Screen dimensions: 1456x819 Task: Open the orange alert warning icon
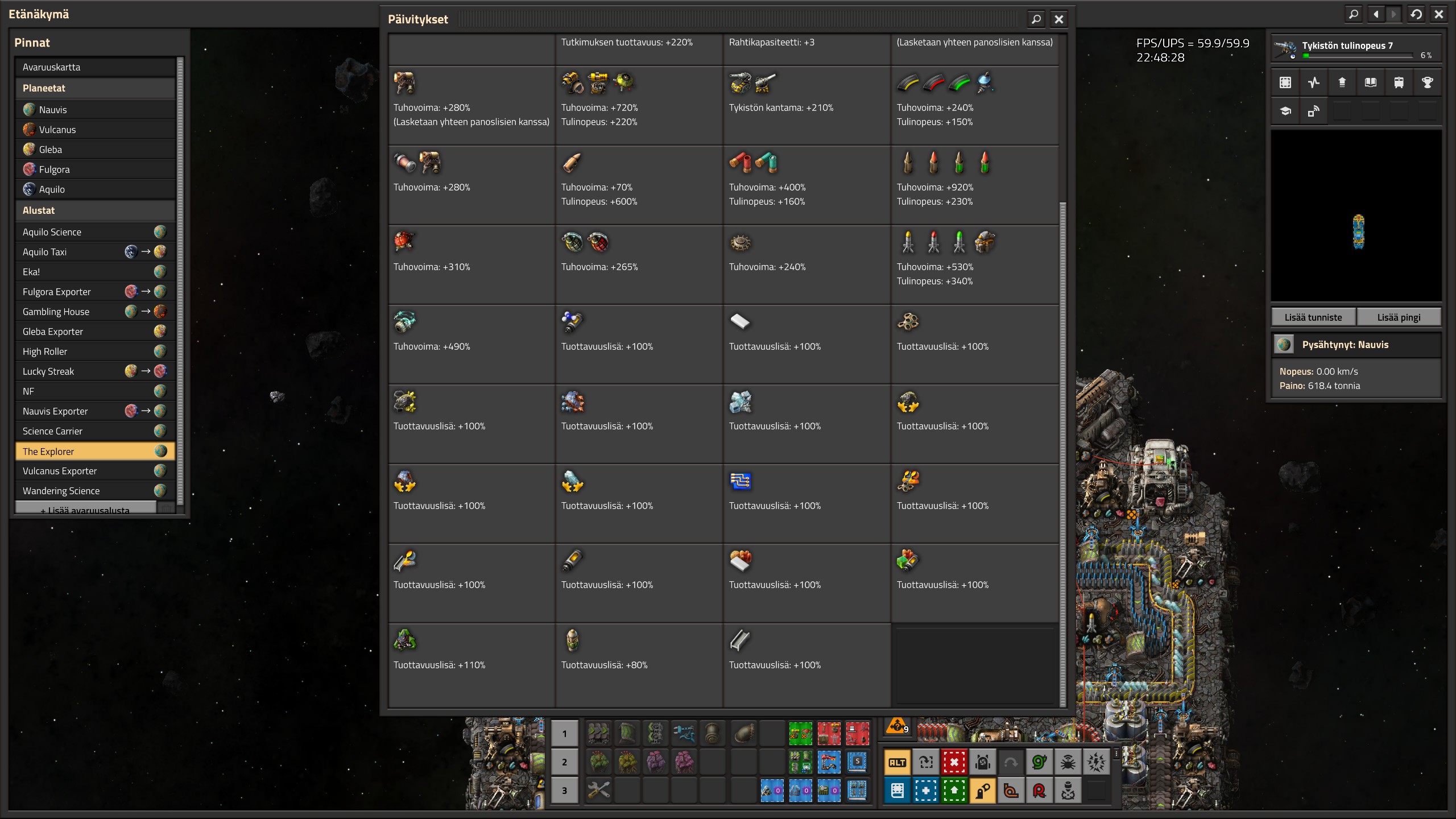[x=897, y=727]
